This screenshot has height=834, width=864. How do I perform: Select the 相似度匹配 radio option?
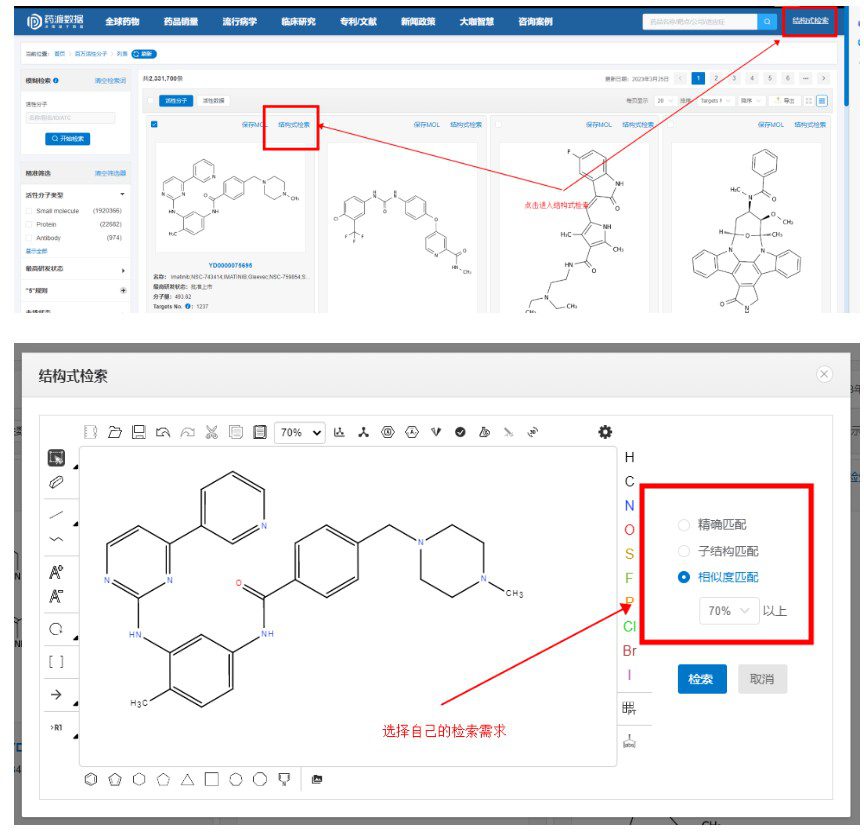[x=683, y=577]
